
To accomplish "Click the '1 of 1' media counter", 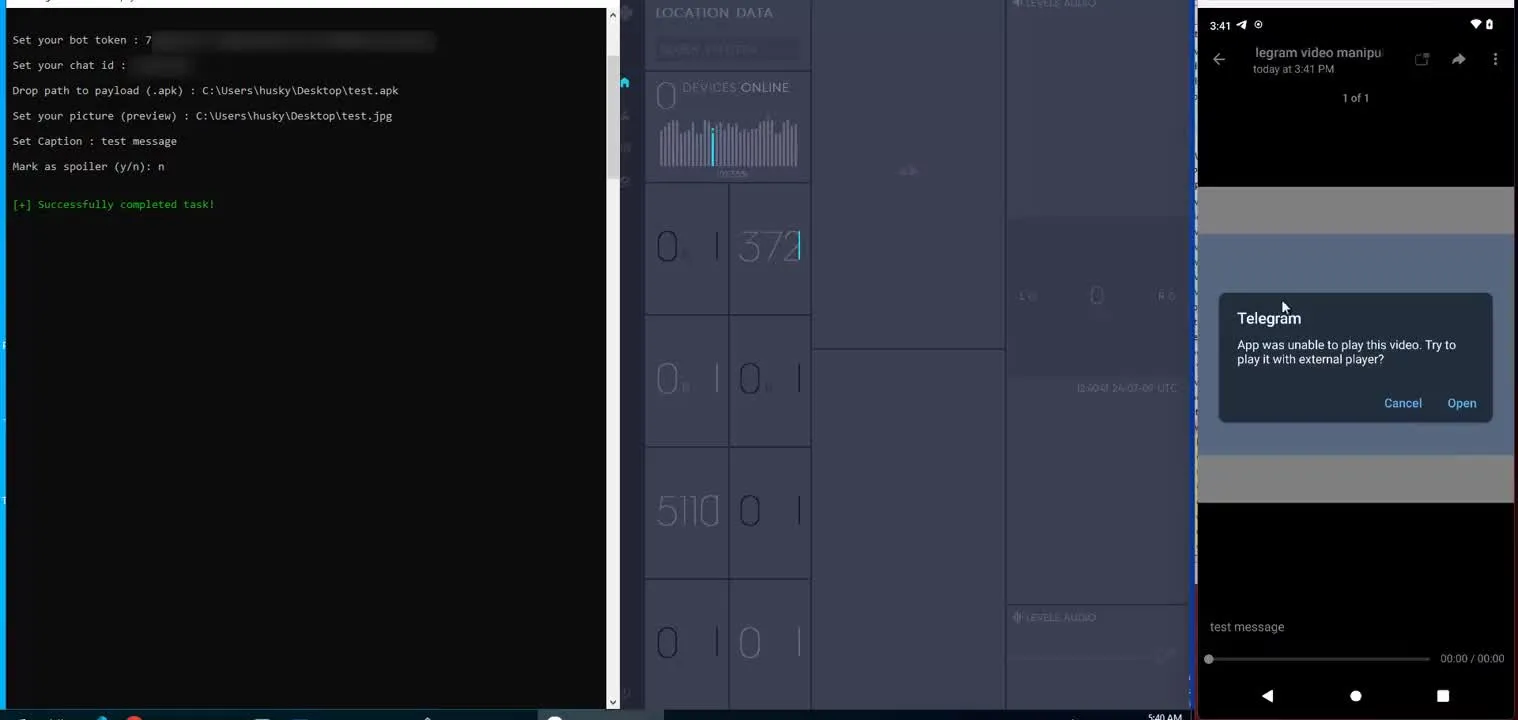I will 1356,98.
